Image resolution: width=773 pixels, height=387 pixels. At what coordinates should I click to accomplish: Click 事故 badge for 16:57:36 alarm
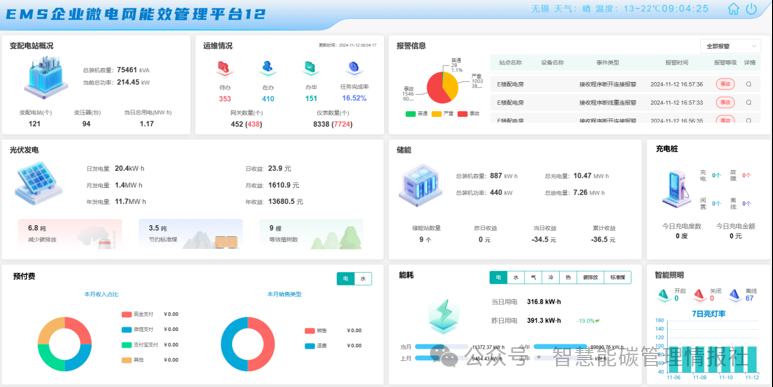point(725,84)
